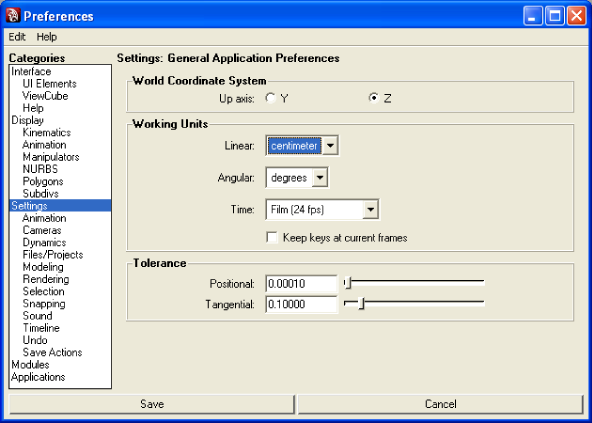Select the Y up axis radio button
The width and height of the screenshot is (592, 423).
270,98
